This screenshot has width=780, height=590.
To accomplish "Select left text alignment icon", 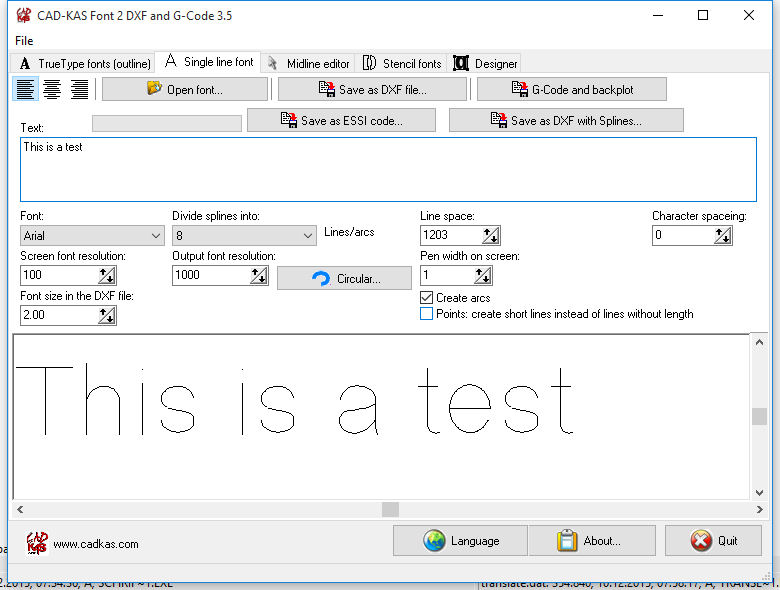I will [26, 89].
